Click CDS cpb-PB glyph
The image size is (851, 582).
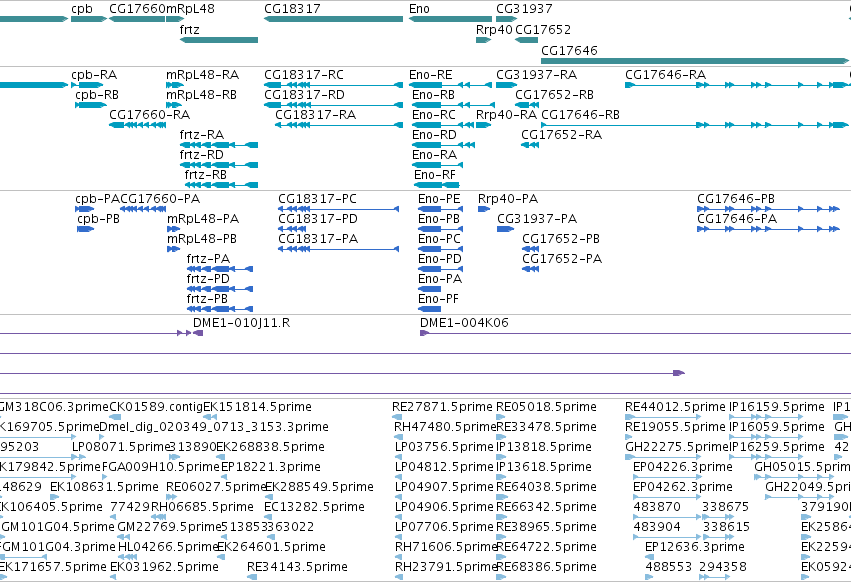(86, 229)
